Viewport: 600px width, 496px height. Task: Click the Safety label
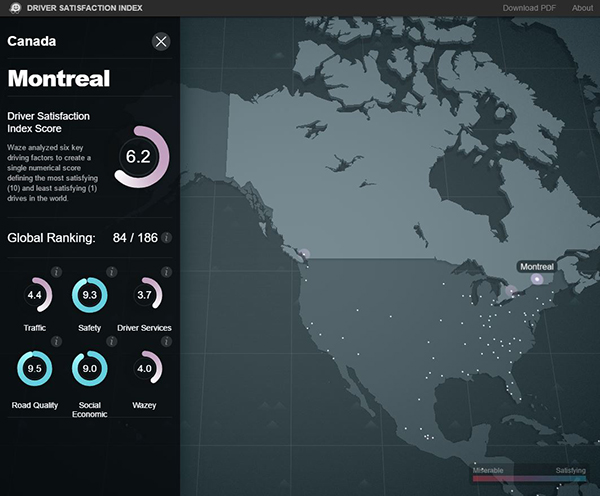pos(90,328)
